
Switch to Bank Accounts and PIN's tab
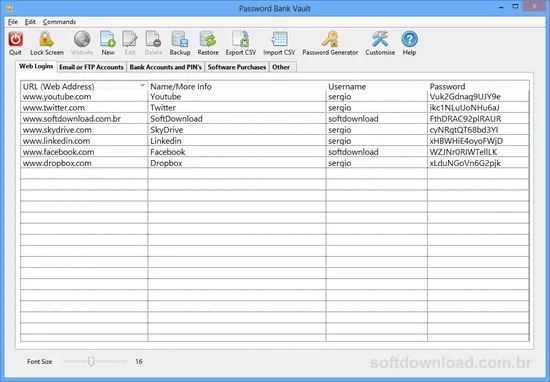166,67
